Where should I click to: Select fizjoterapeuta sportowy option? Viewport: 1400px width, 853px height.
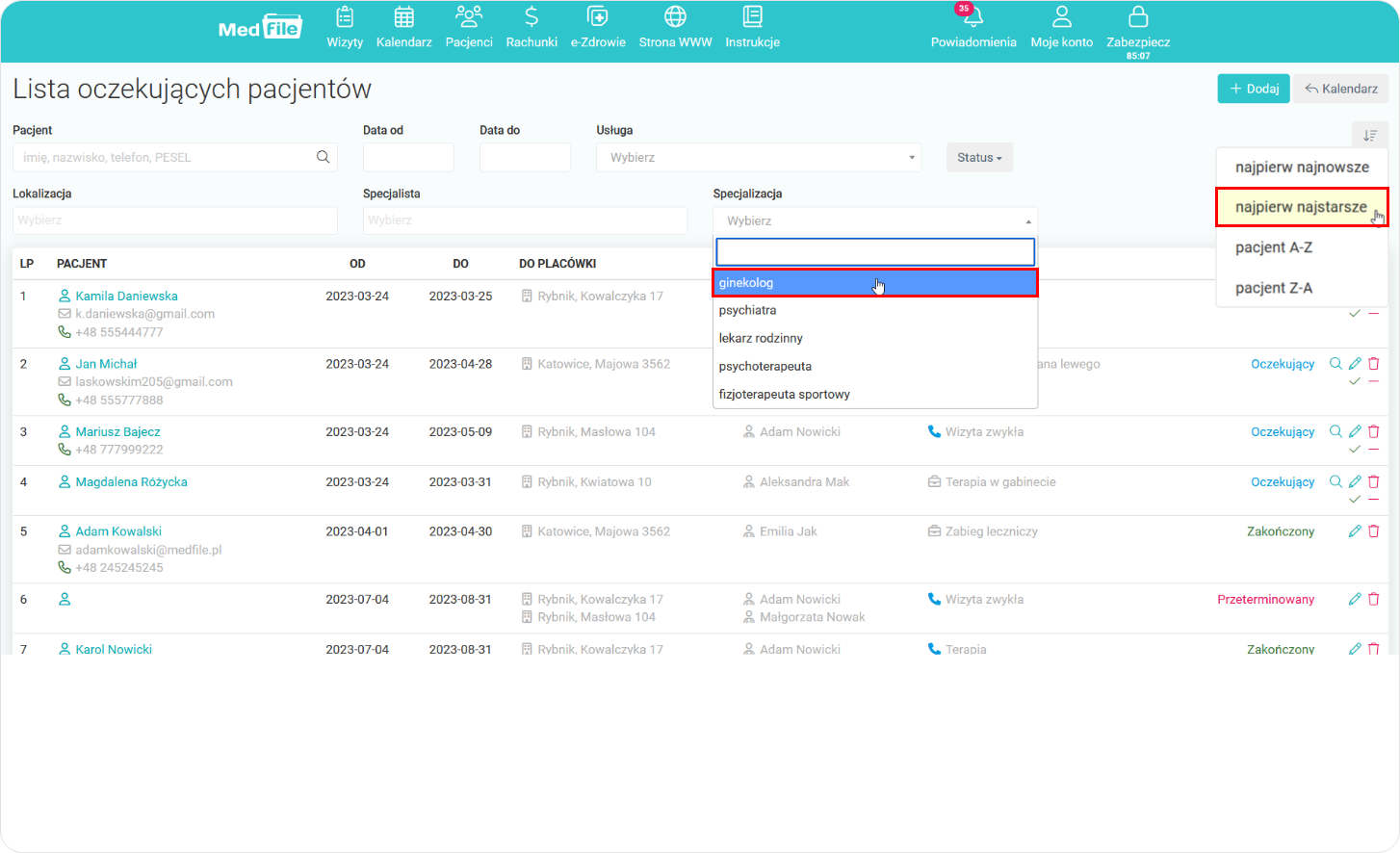click(875, 394)
